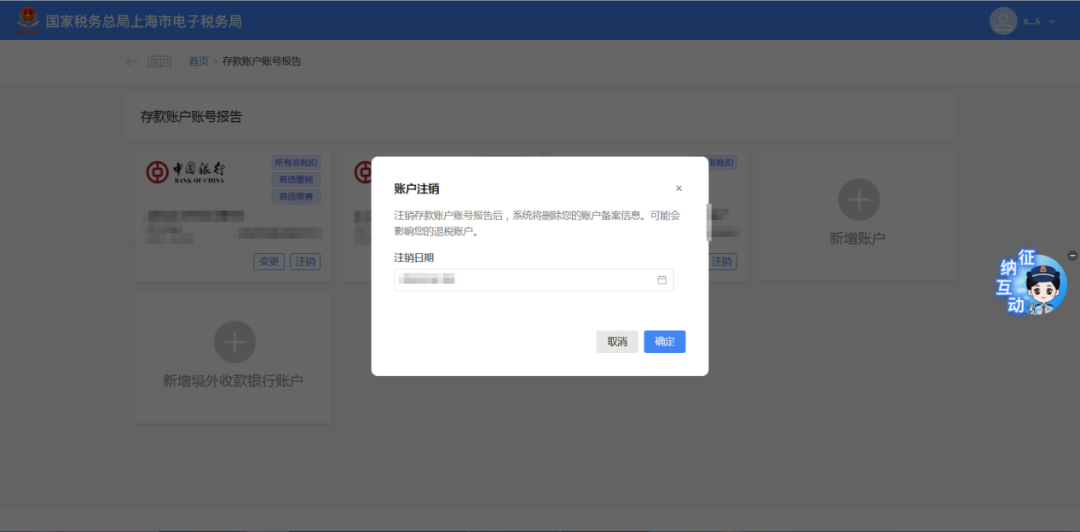The height and width of the screenshot is (532, 1080).
Task: Click the plus icon for 新增账户
Action: (858, 200)
